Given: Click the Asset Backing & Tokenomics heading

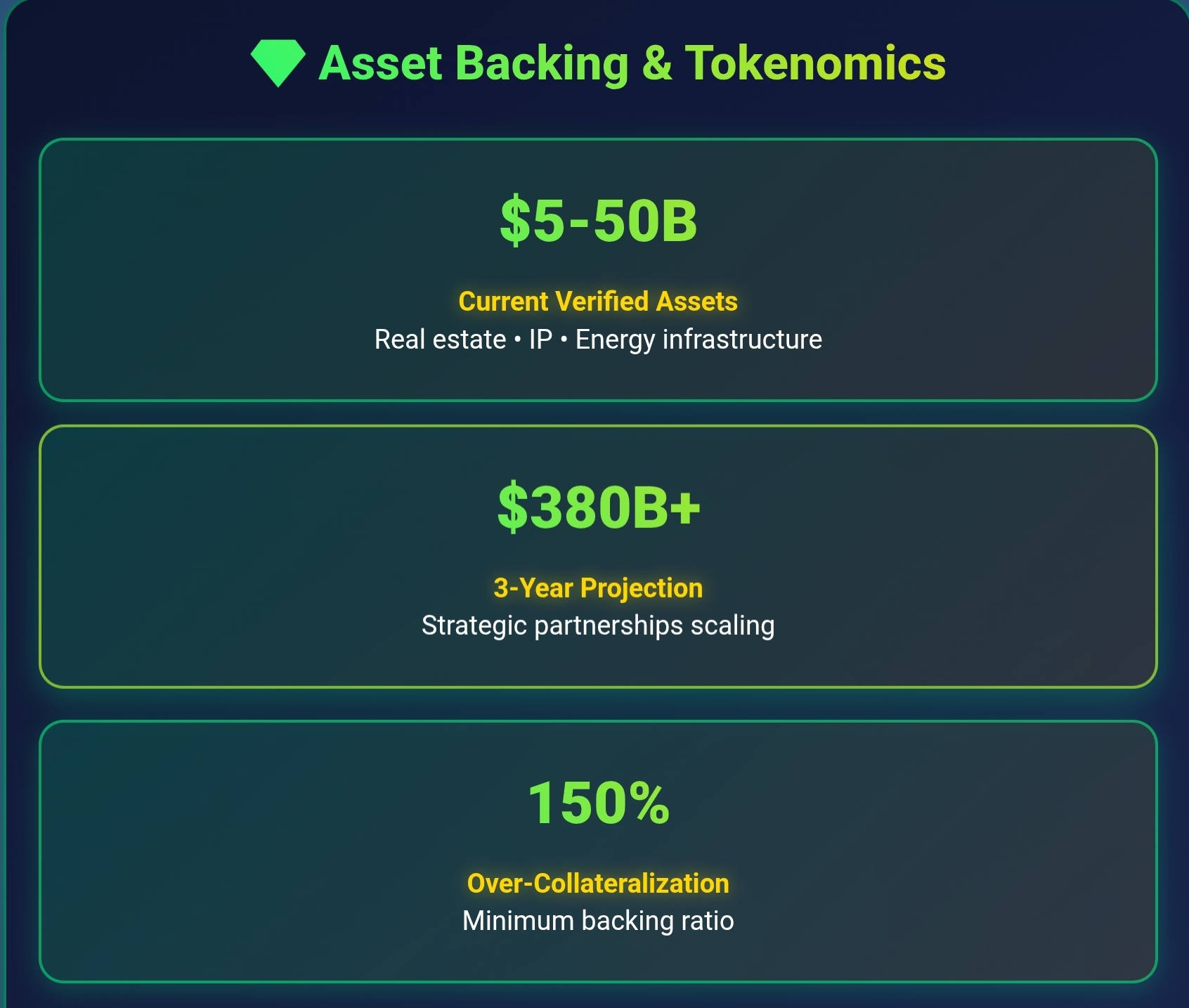Looking at the screenshot, I should 632,63.
